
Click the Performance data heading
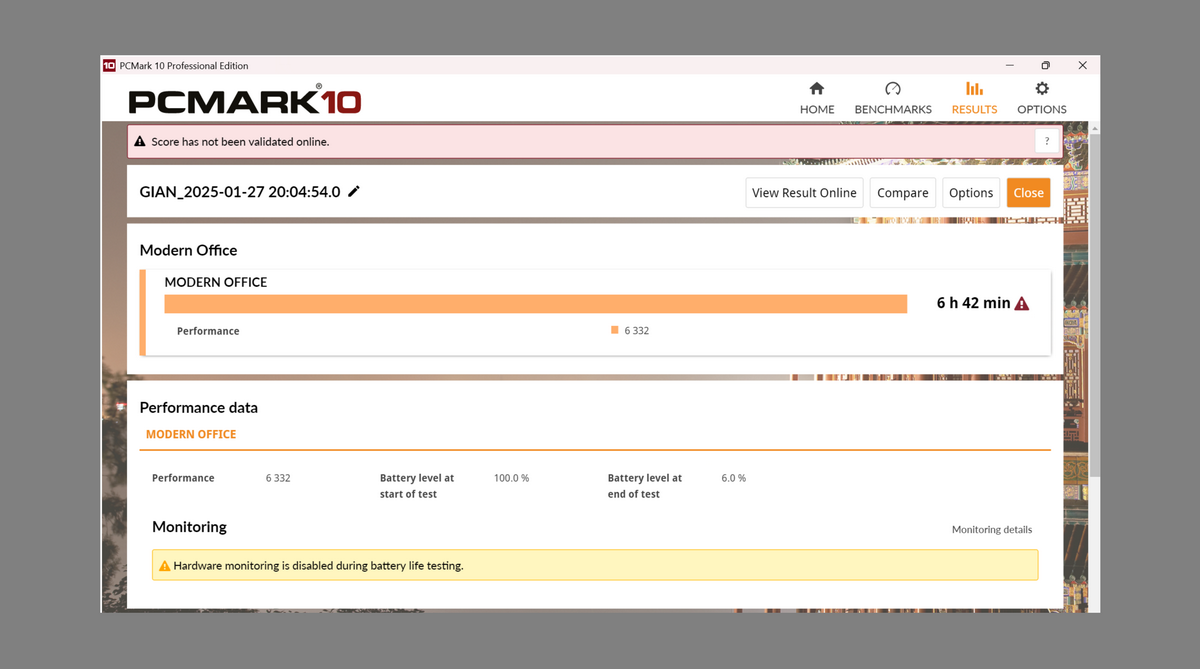pyautogui.click(x=198, y=408)
